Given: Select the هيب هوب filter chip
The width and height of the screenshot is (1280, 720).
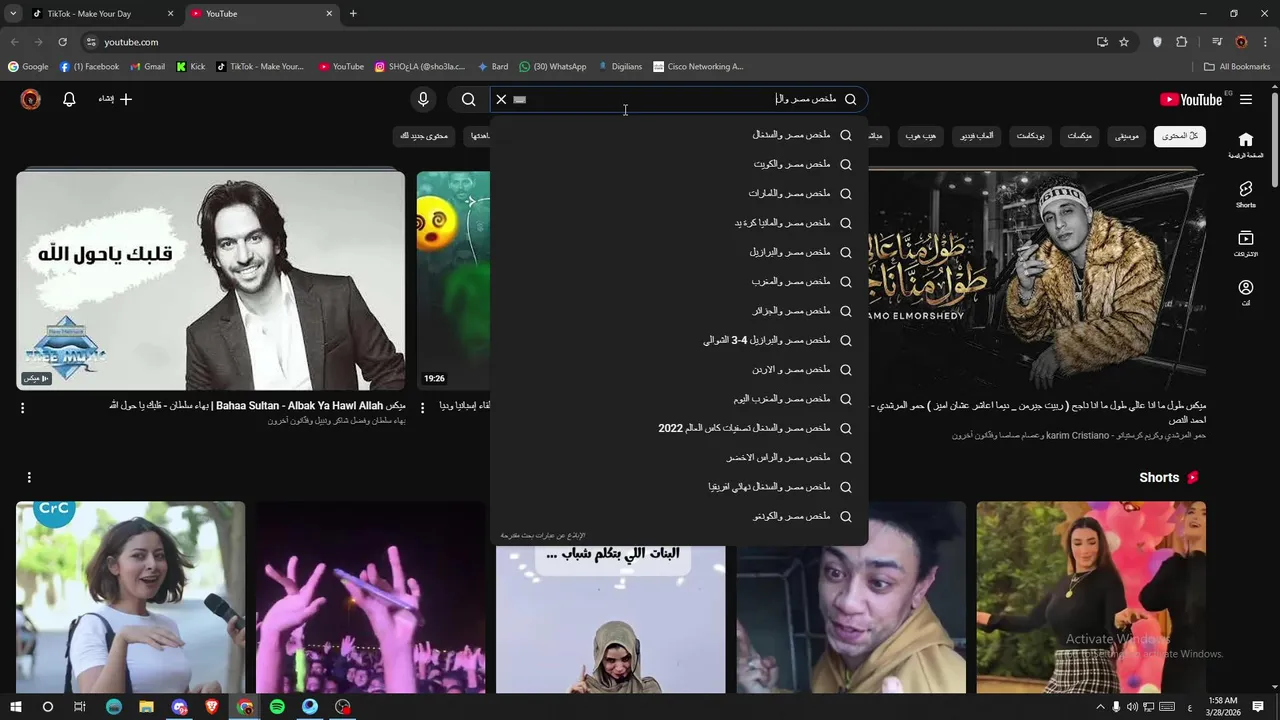Looking at the screenshot, I should click(x=920, y=136).
